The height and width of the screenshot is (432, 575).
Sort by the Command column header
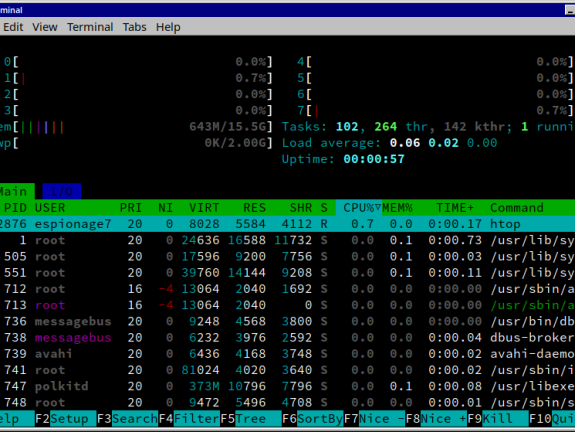click(x=517, y=208)
